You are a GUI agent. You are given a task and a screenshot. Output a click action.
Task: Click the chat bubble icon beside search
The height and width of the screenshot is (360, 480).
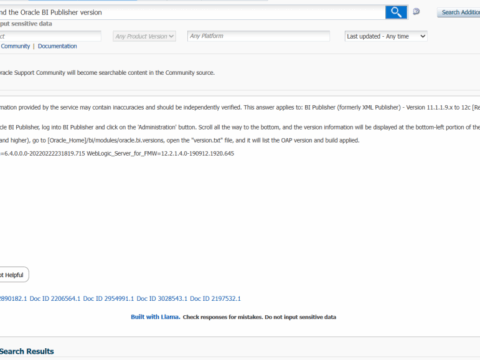click(416, 12)
